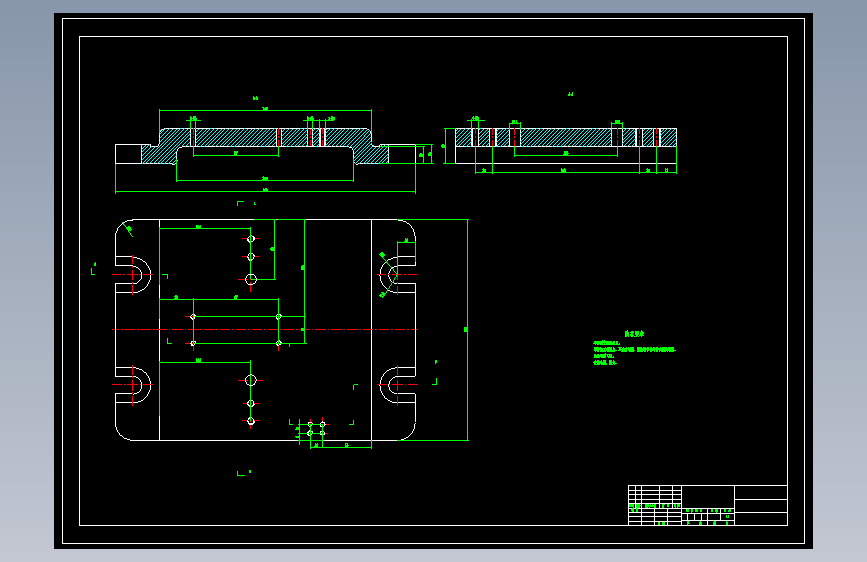Image resolution: width=867 pixels, height=562 pixels.
Task: Select the hatched front section view
Action: click(x=265, y=146)
